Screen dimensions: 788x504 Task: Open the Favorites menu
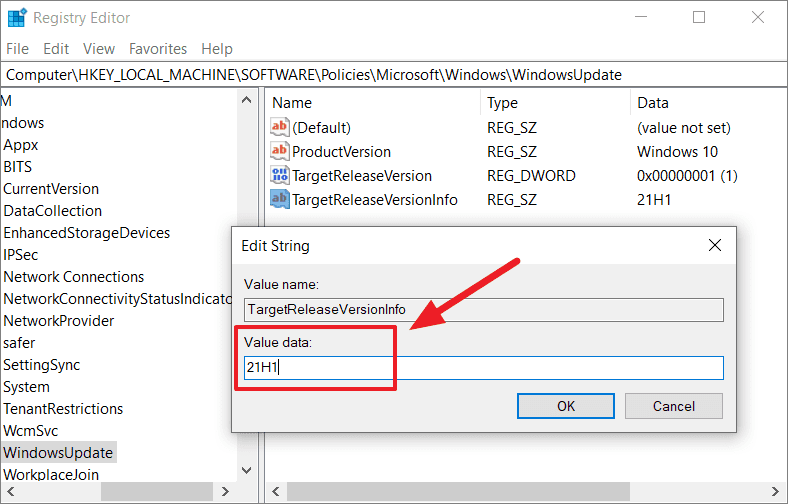pos(158,49)
